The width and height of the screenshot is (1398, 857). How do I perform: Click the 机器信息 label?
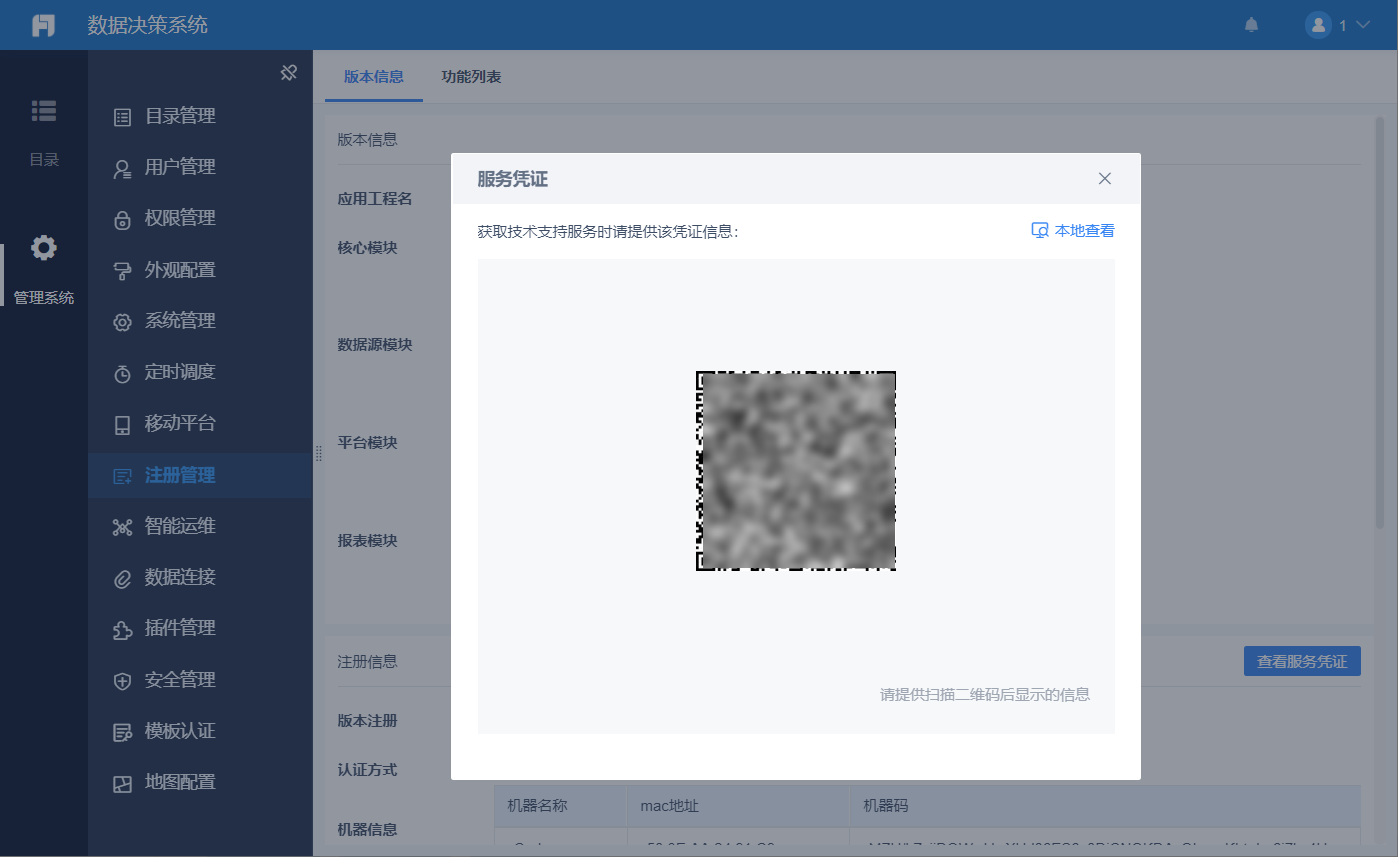click(x=368, y=829)
